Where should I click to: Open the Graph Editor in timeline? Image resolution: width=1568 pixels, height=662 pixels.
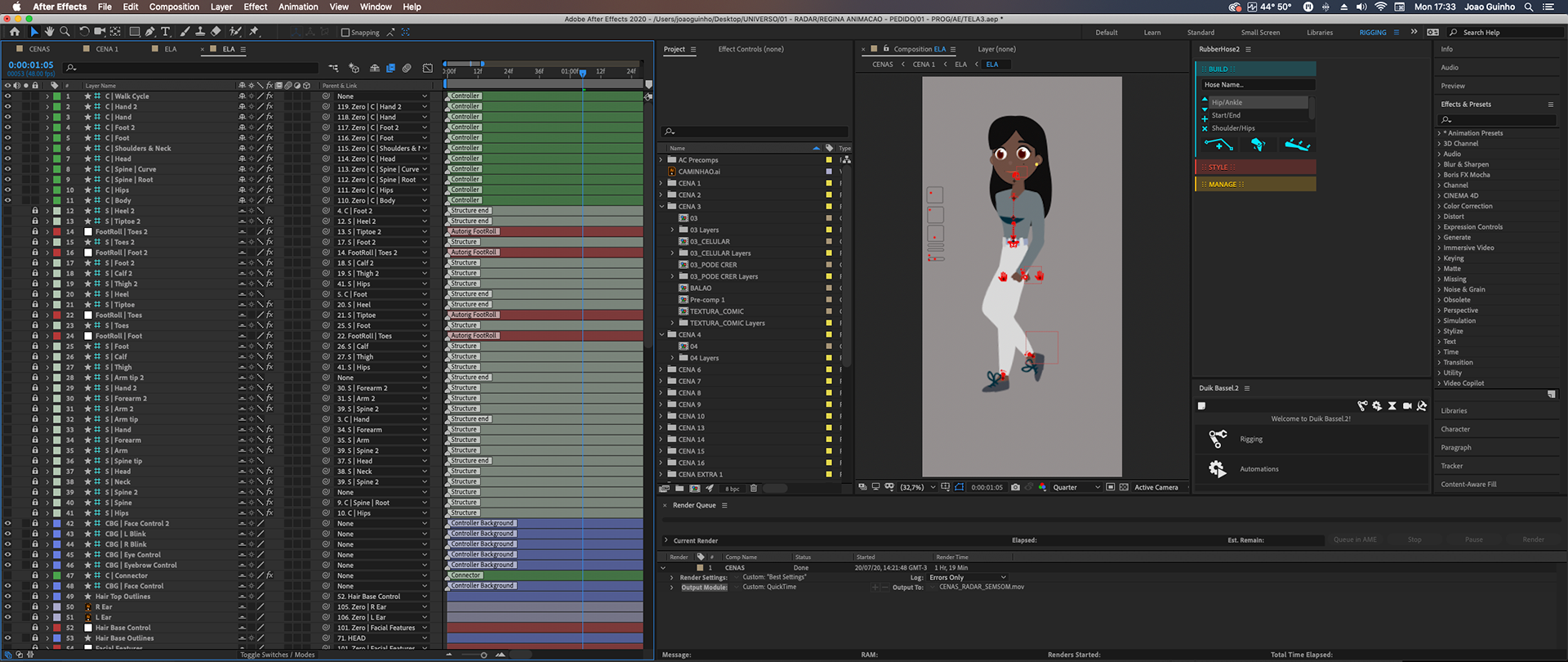pyautogui.click(x=427, y=68)
